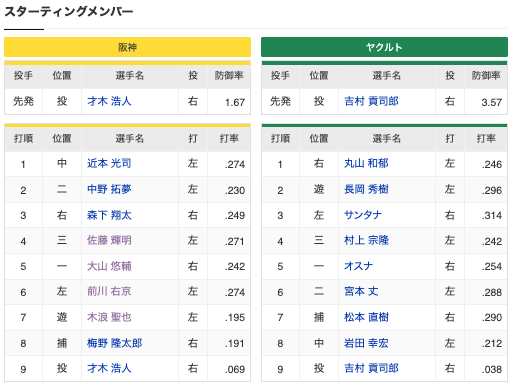Click 打順 header in Hanshin lineup table
The height and width of the screenshot is (392, 512).
pos(23,138)
